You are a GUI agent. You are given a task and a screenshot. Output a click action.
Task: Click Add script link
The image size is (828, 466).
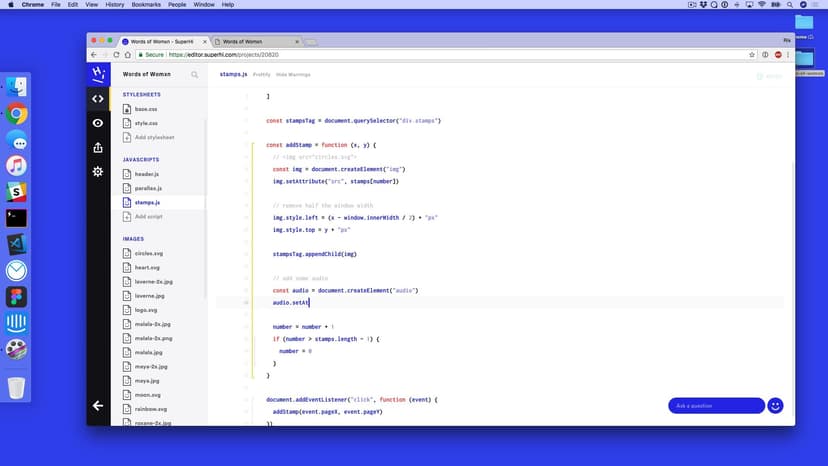(148, 216)
